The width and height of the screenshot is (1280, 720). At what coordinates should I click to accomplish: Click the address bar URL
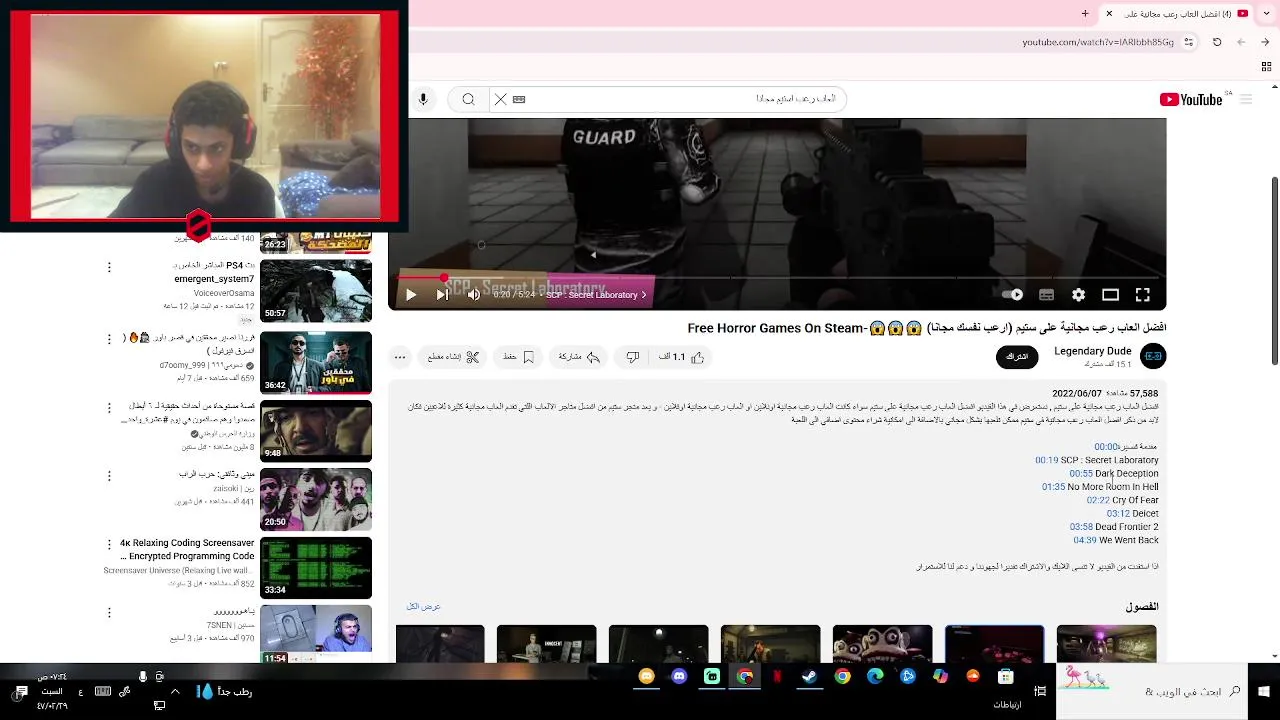click(1098, 42)
